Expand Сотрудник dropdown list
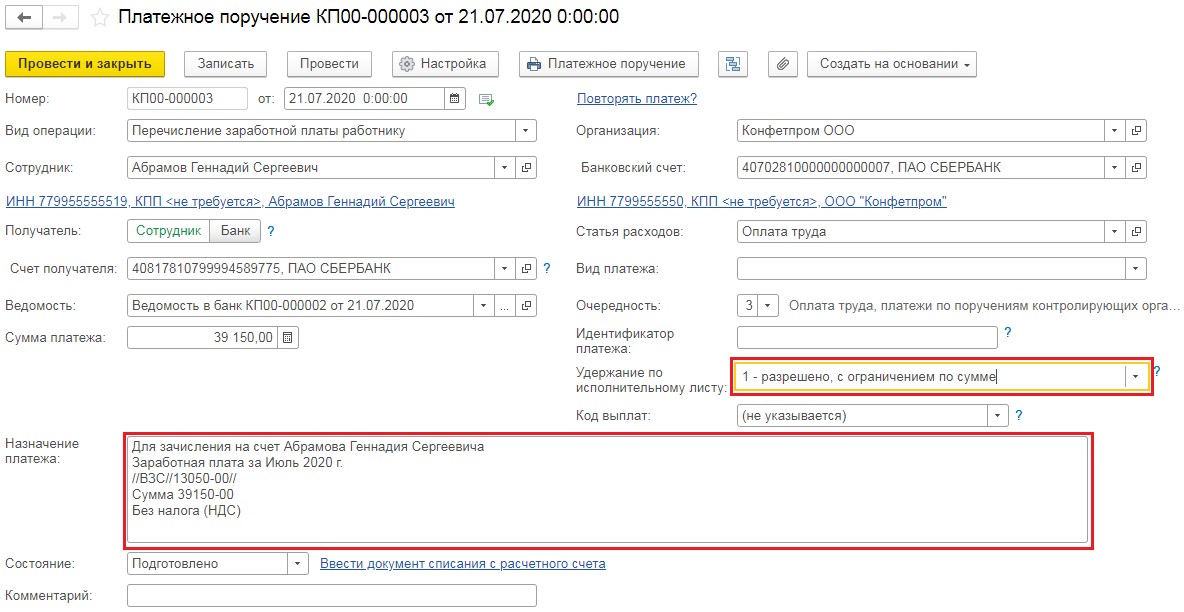 pos(505,168)
